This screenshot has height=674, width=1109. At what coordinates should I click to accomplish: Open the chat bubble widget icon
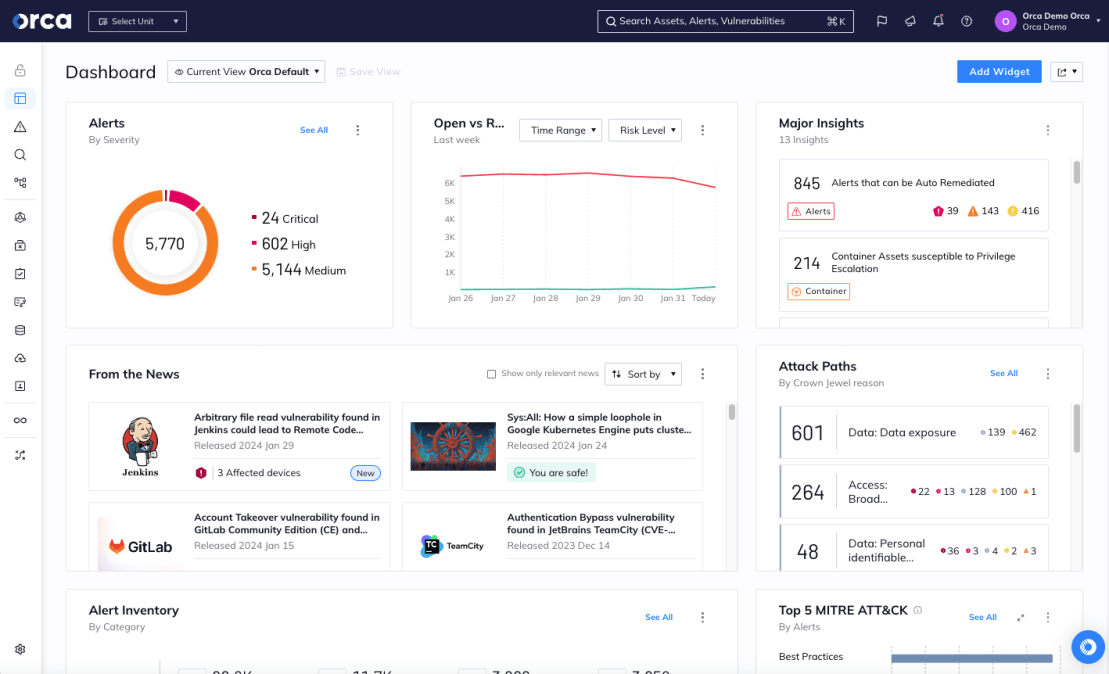(1088, 646)
